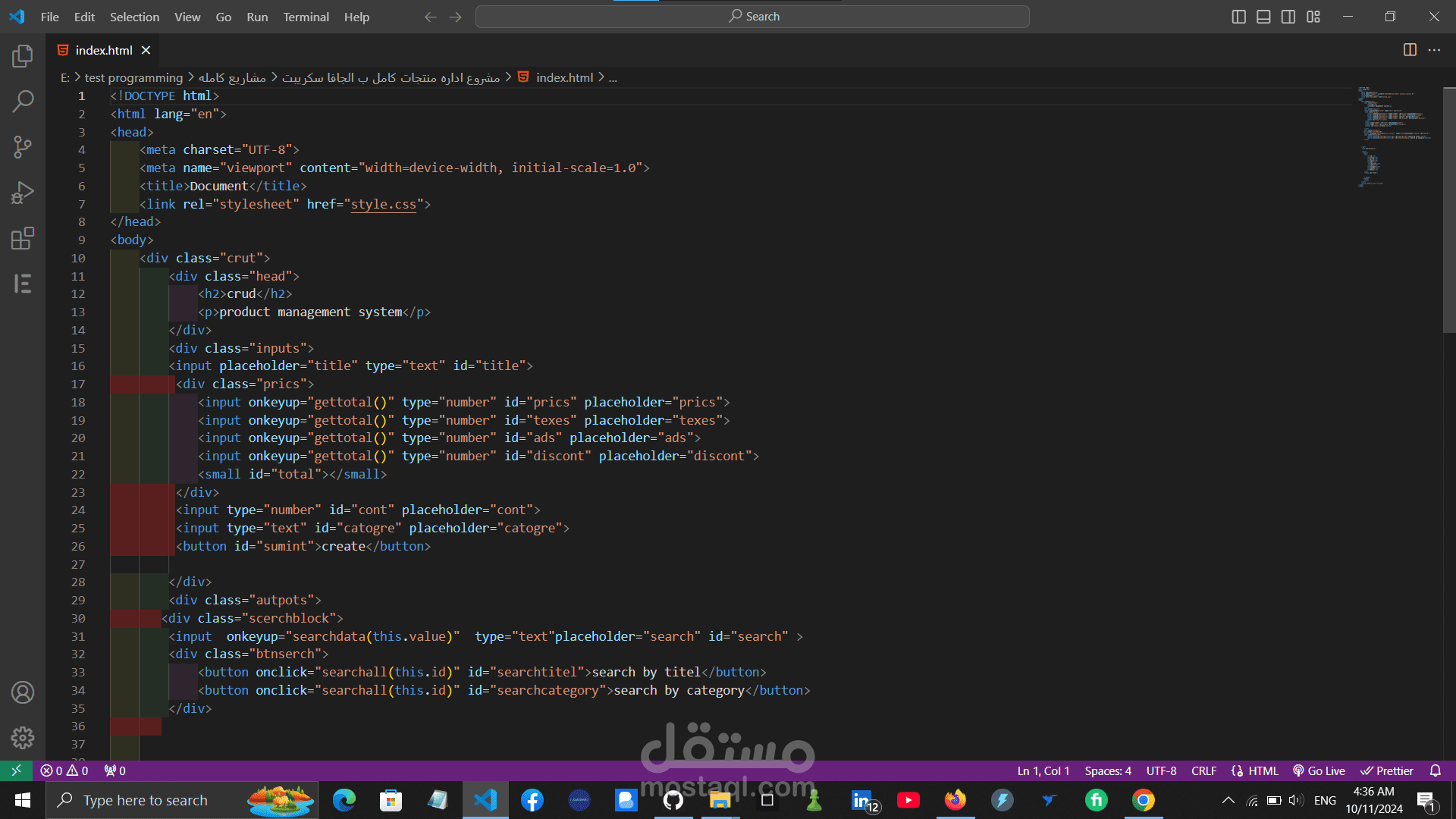This screenshot has height=819, width=1456.
Task: Open the Manage gear icon
Action: (x=23, y=738)
